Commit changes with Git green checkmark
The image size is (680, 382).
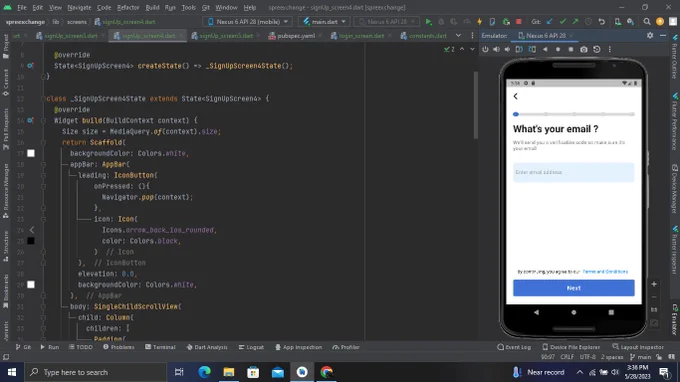point(562,21)
